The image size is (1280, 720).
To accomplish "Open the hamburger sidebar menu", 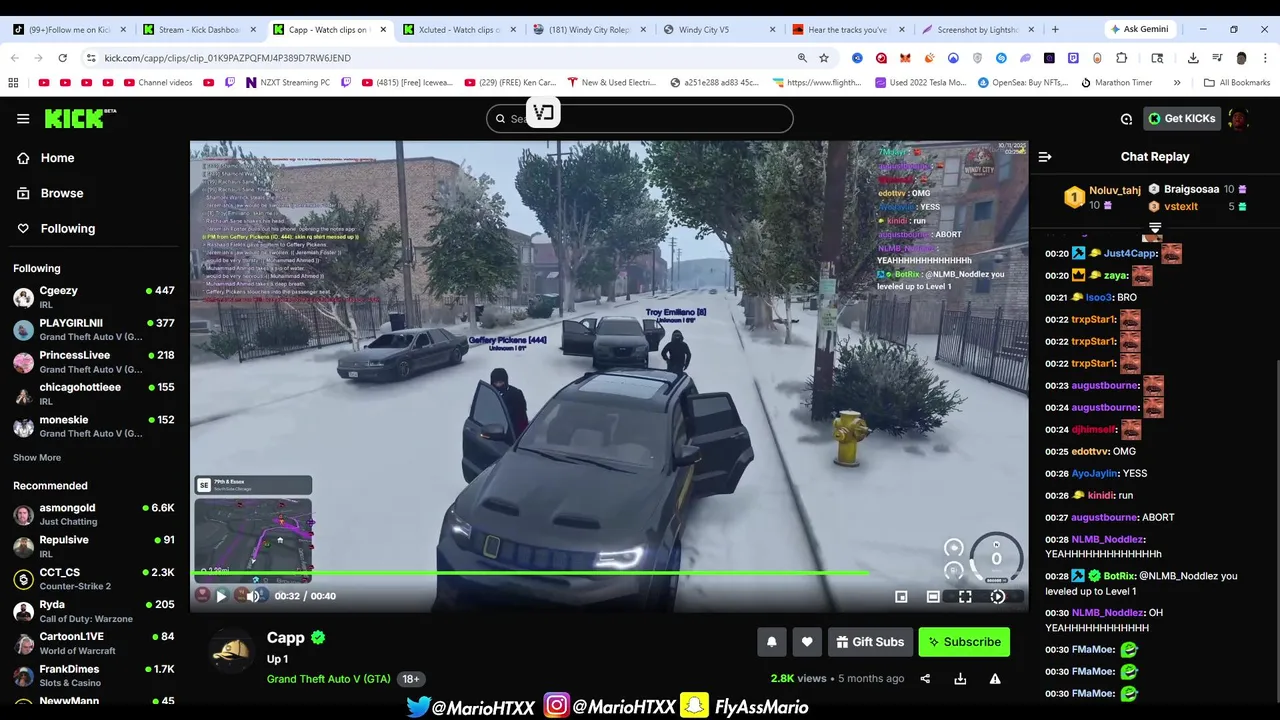I will tap(23, 119).
